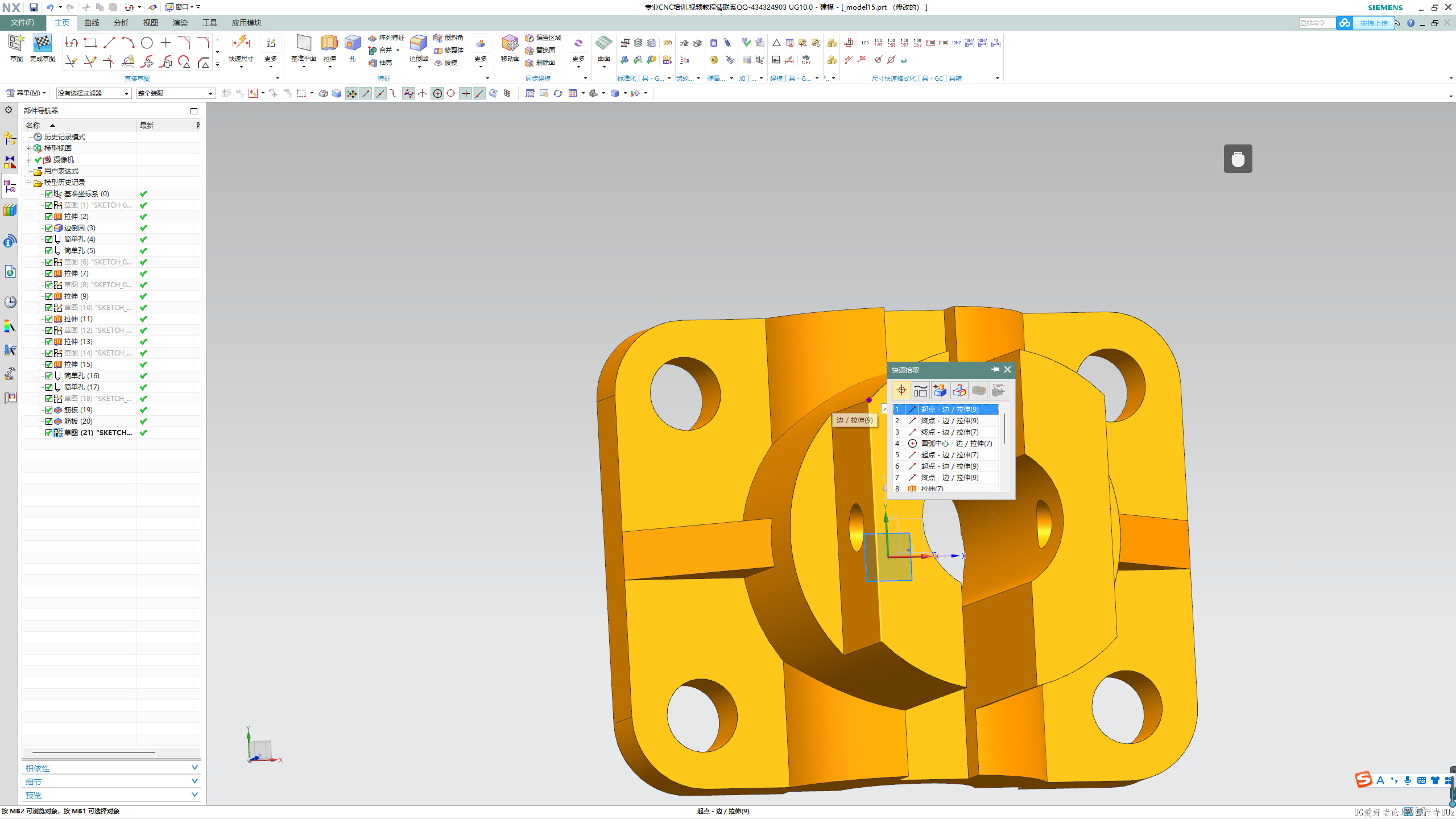Click the 抽壳 shell tool
Viewport: 1456px width, 819px height.
(380, 63)
